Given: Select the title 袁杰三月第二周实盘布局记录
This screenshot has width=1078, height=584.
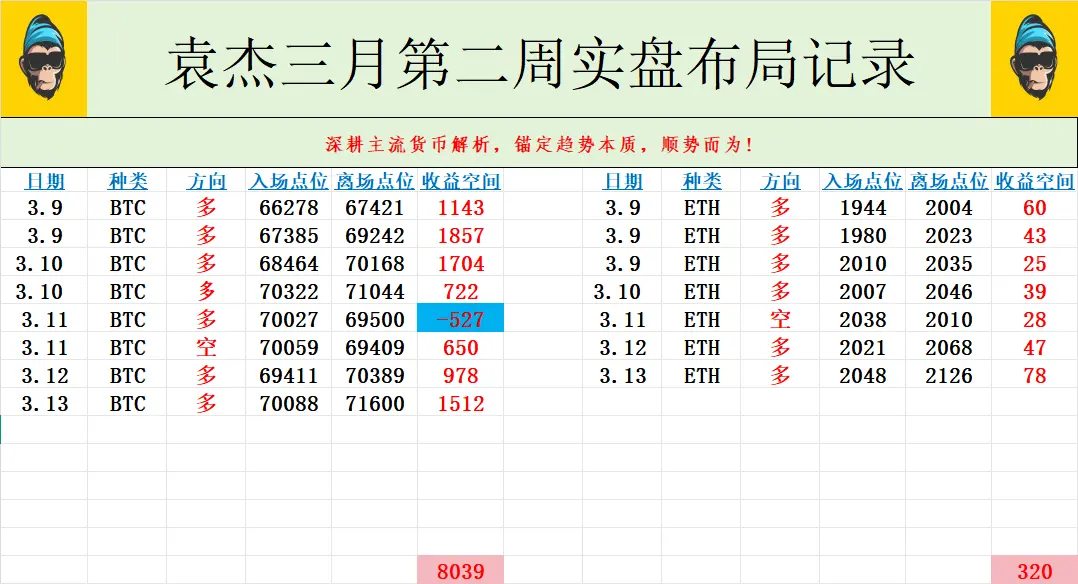Looking at the screenshot, I should coord(540,64).
